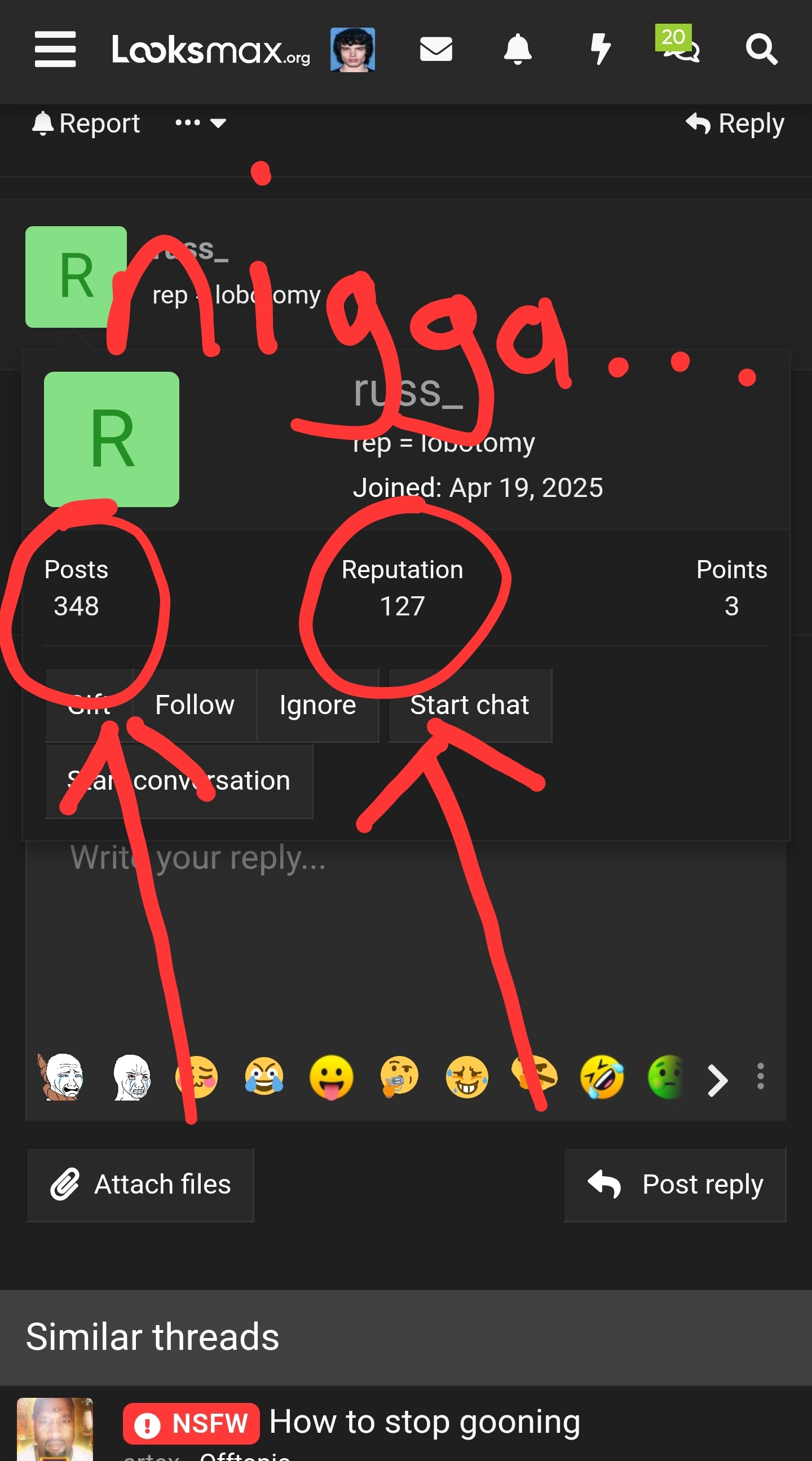Expand more emojis with right chevron
This screenshot has width=812, height=1461.
717,1080
